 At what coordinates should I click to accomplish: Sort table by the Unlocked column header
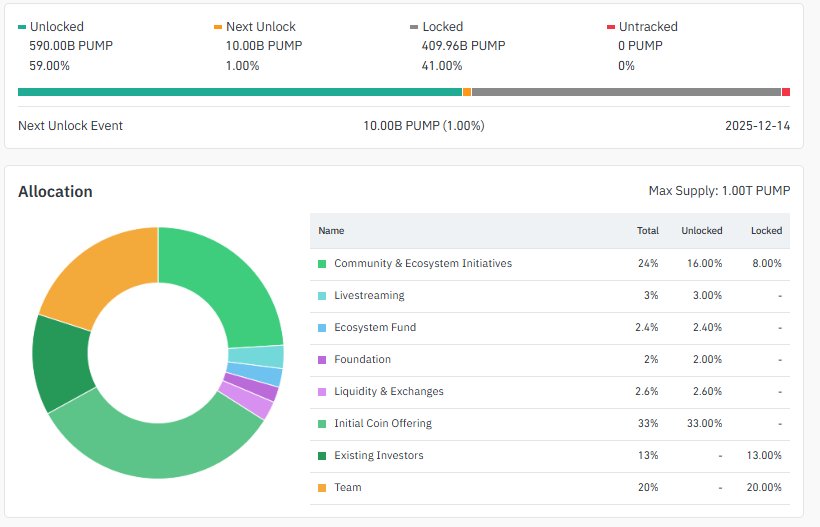pyautogui.click(x=701, y=231)
